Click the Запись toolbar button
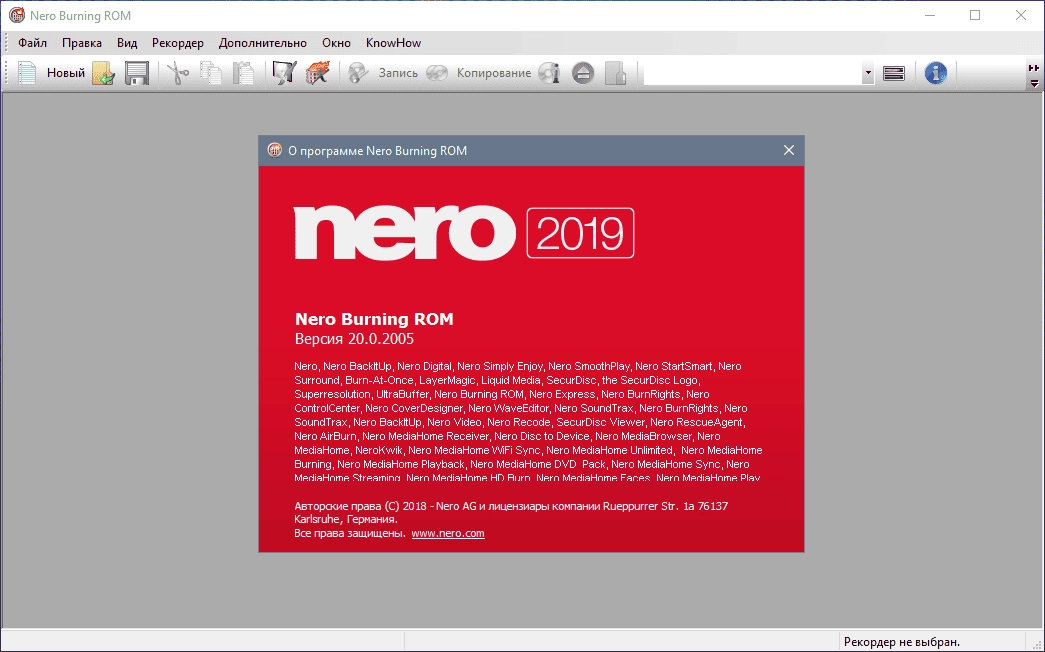Screen dimensions: 1045x652 [398, 73]
